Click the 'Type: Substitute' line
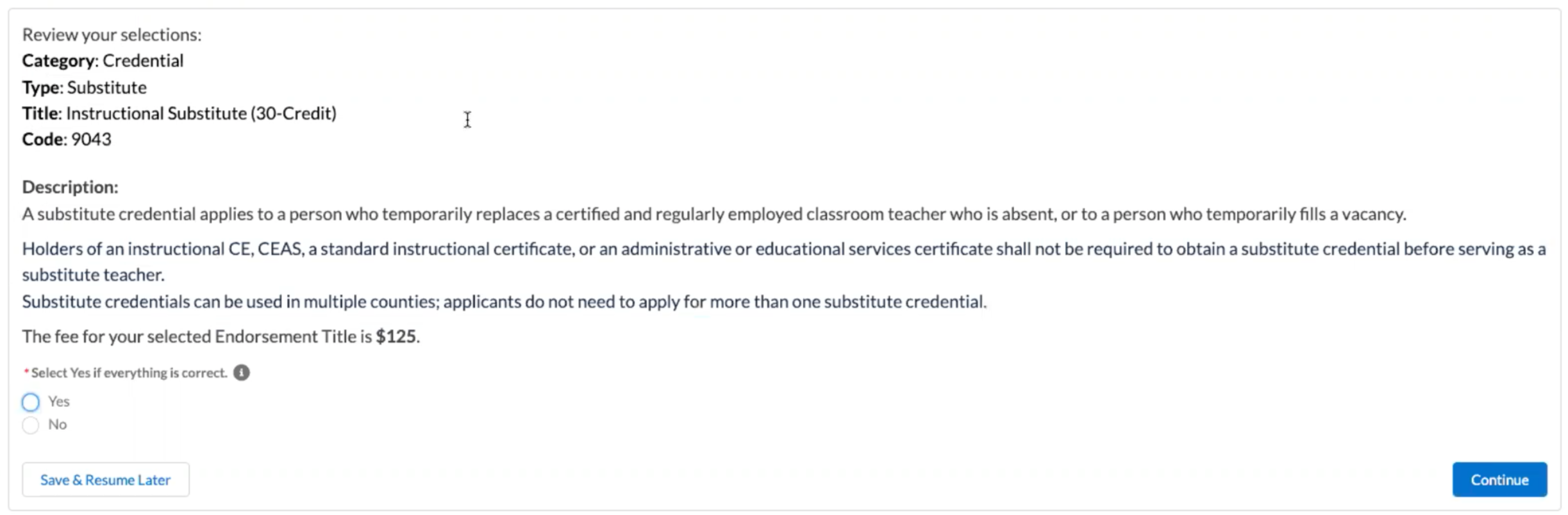The width and height of the screenshot is (1568, 515). 84,87
